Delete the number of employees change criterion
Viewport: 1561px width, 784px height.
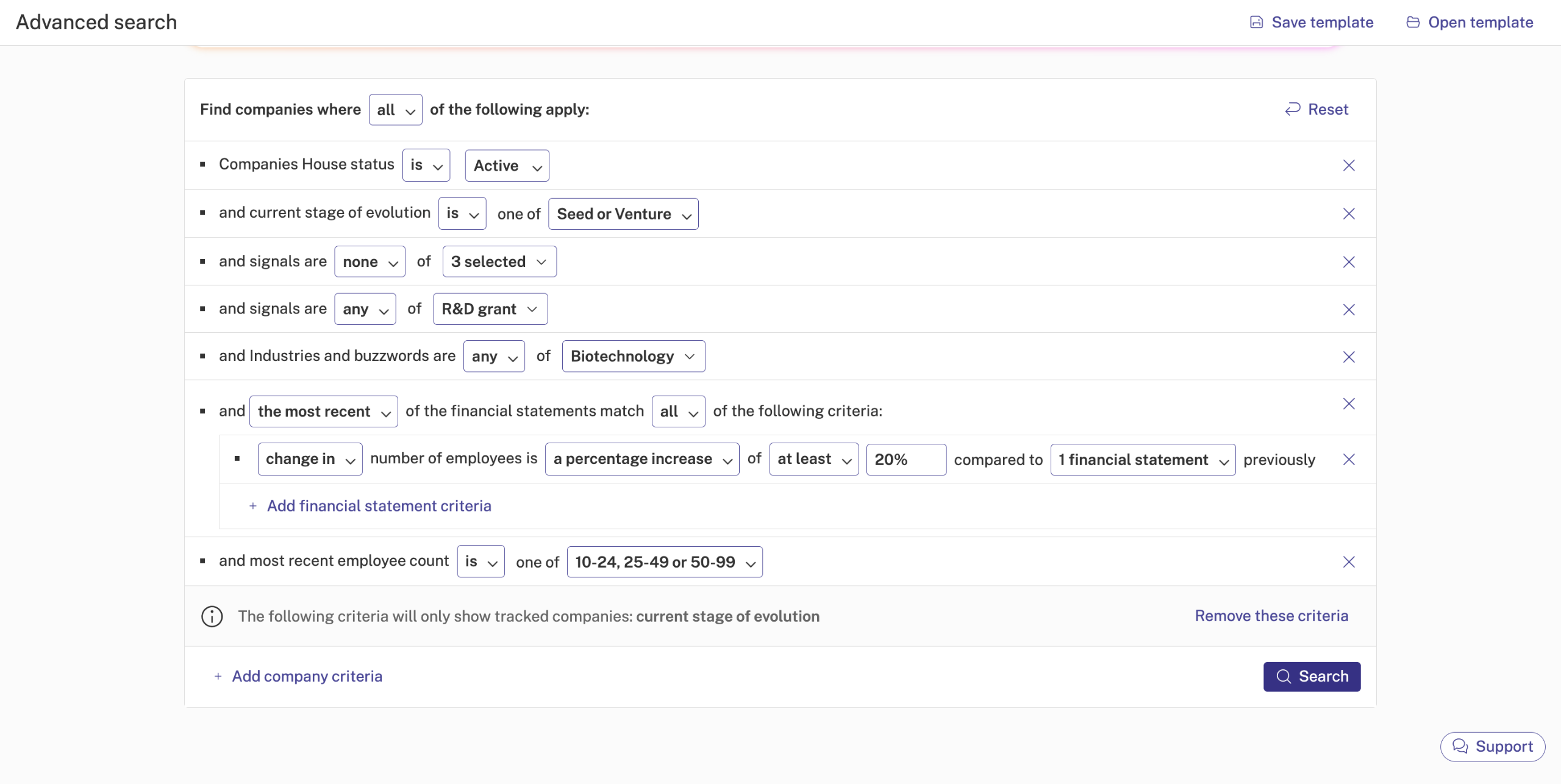click(x=1349, y=460)
